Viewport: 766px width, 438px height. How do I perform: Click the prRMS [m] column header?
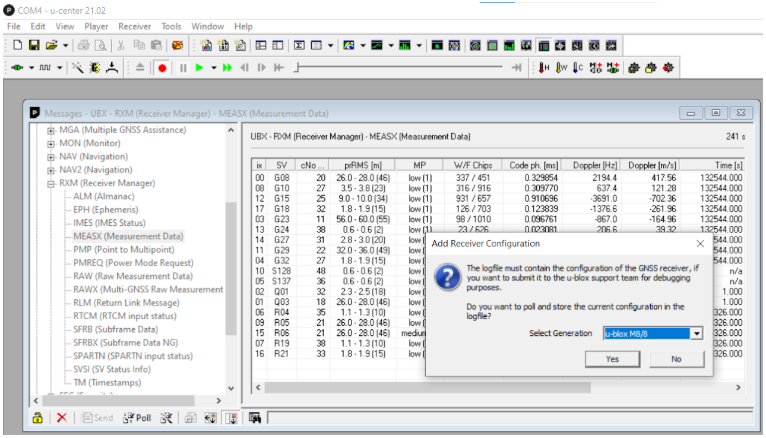(362, 165)
